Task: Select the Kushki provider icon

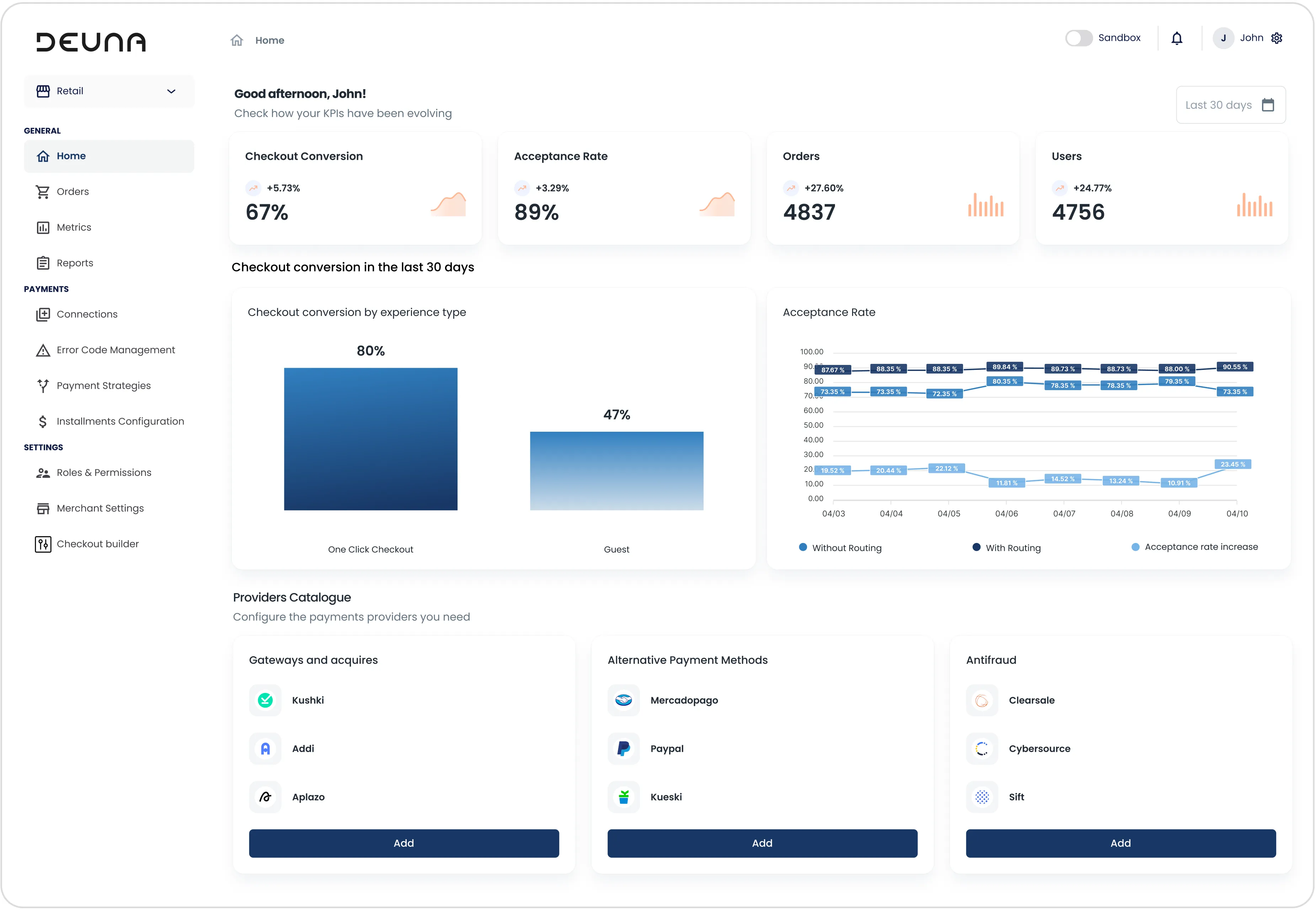Action: pyautogui.click(x=265, y=700)
